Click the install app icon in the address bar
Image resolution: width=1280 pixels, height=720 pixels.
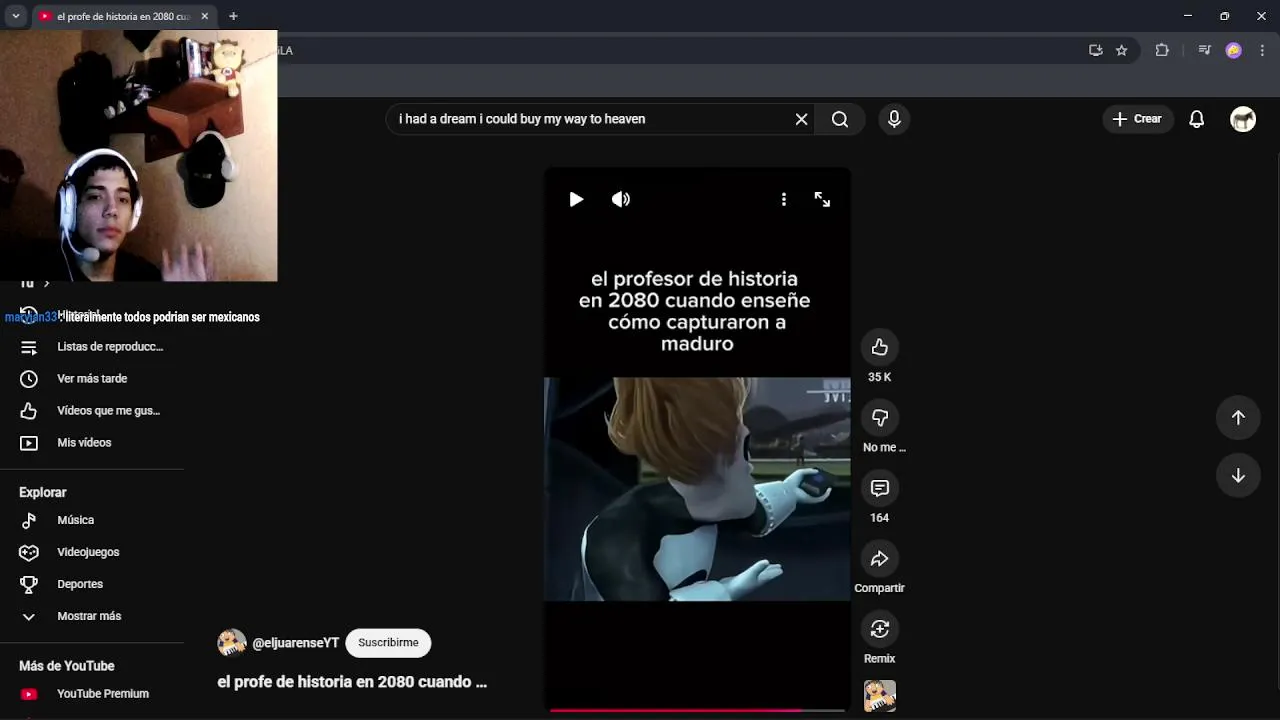click(x=1096, y=50)
